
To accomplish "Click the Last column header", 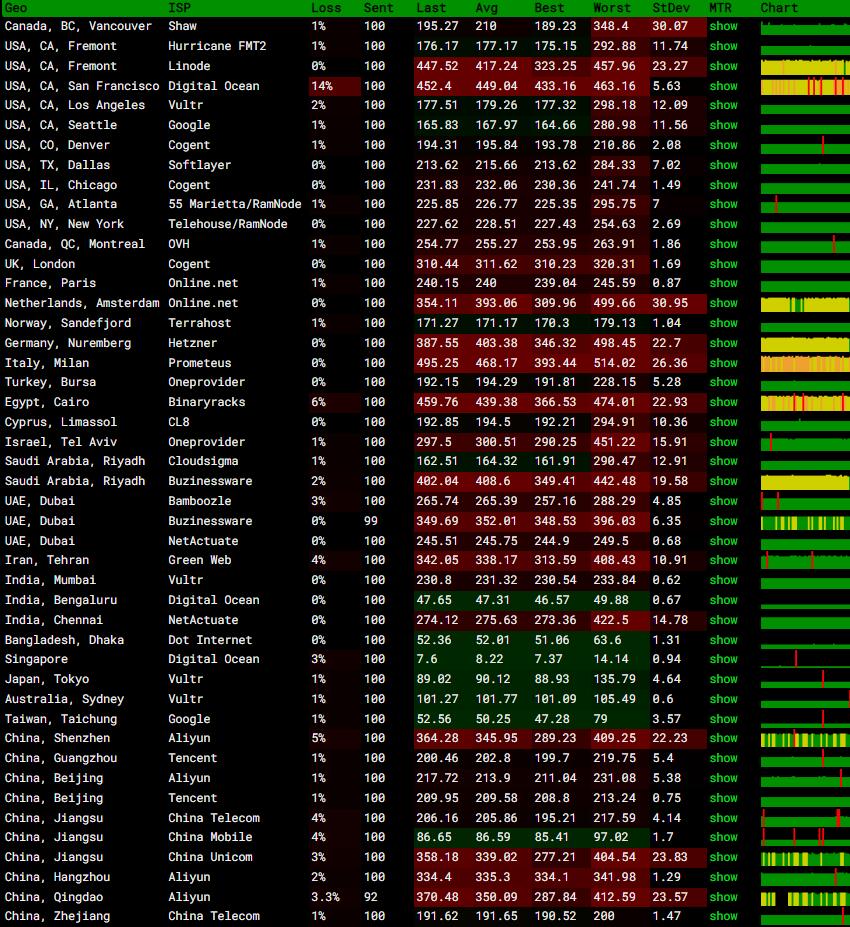I will pos(431,8).
